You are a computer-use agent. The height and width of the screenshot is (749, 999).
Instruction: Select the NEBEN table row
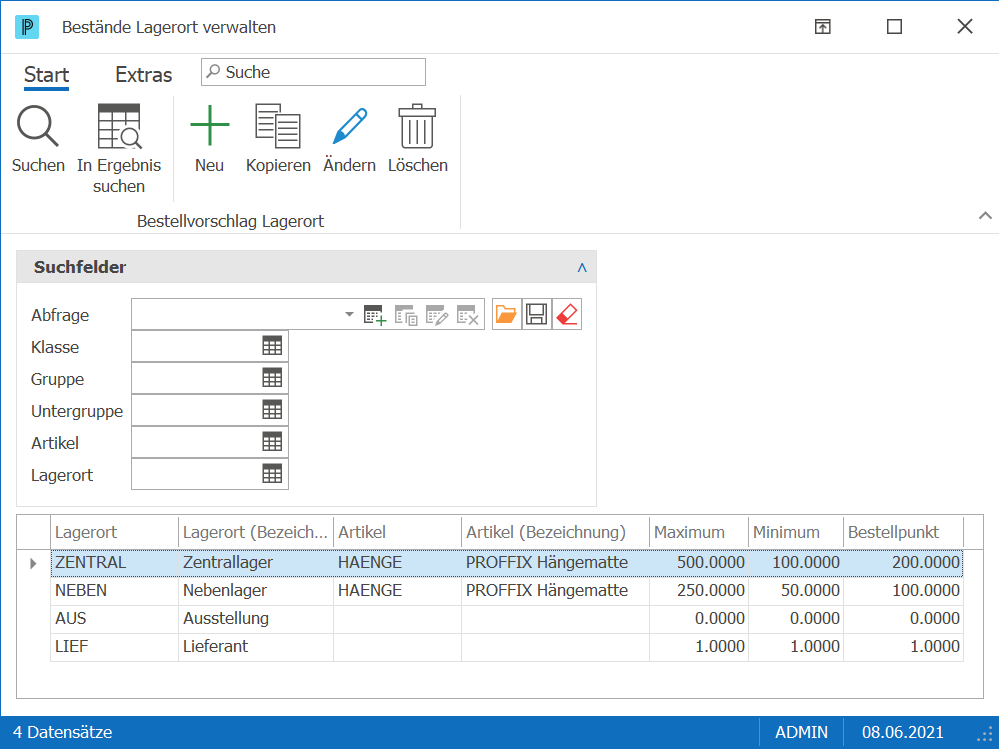pyautogui.click(x=507, y=590)
